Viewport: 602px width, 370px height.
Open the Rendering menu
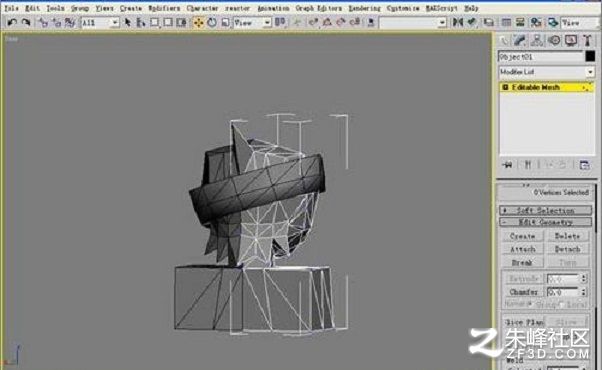click(x=364, y=8)
